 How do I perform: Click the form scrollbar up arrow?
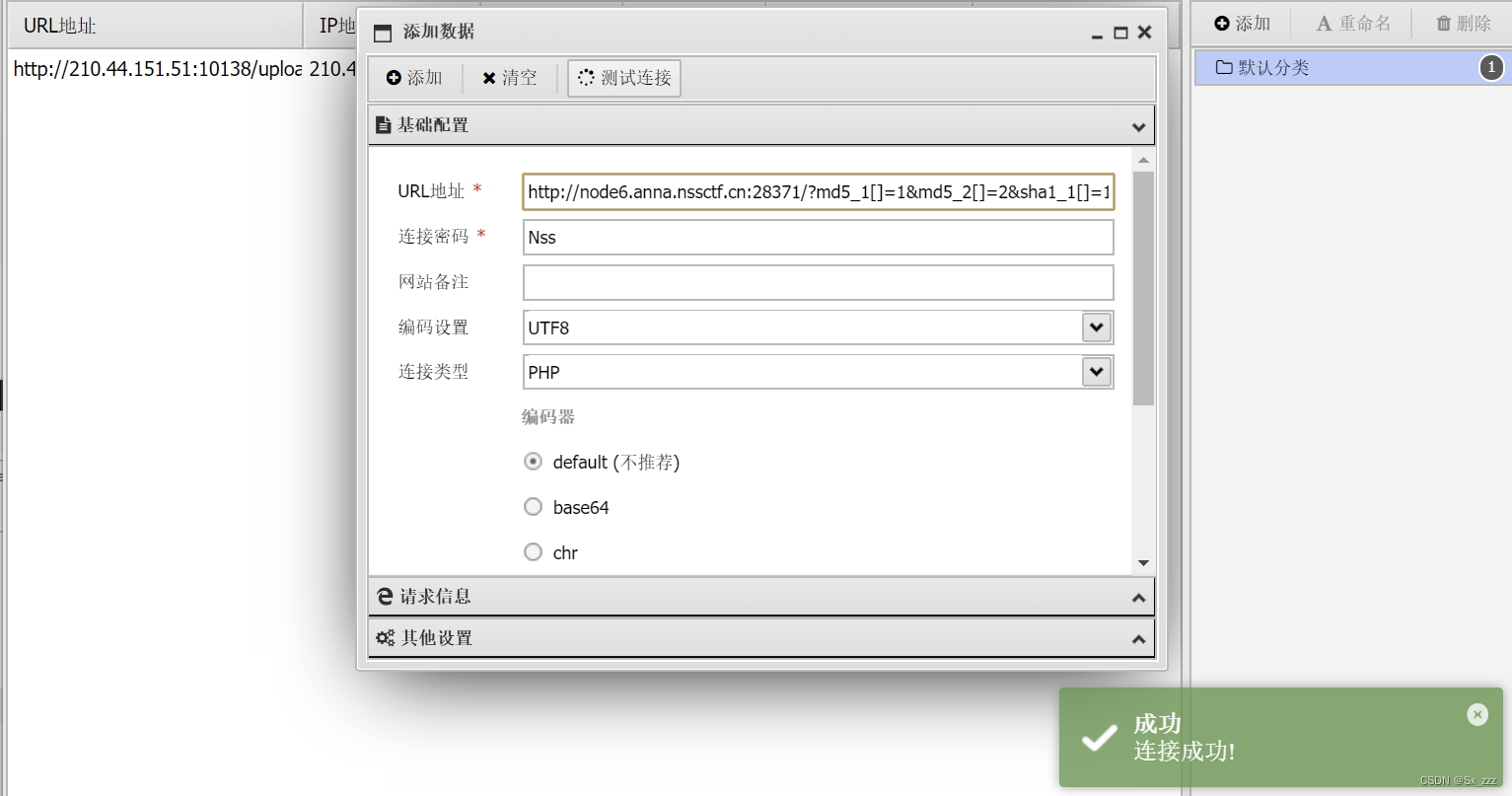(1143, 160)
